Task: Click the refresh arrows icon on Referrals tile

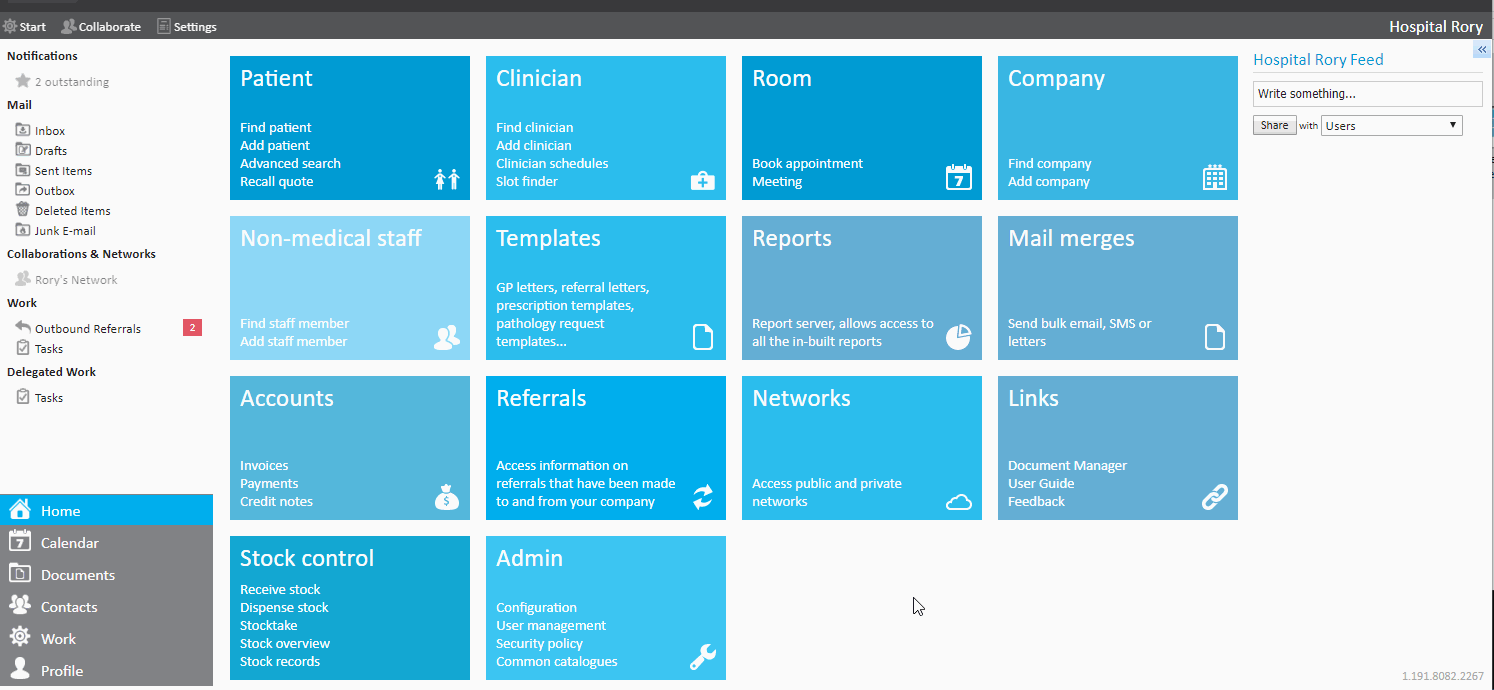Action: (702, 497)
